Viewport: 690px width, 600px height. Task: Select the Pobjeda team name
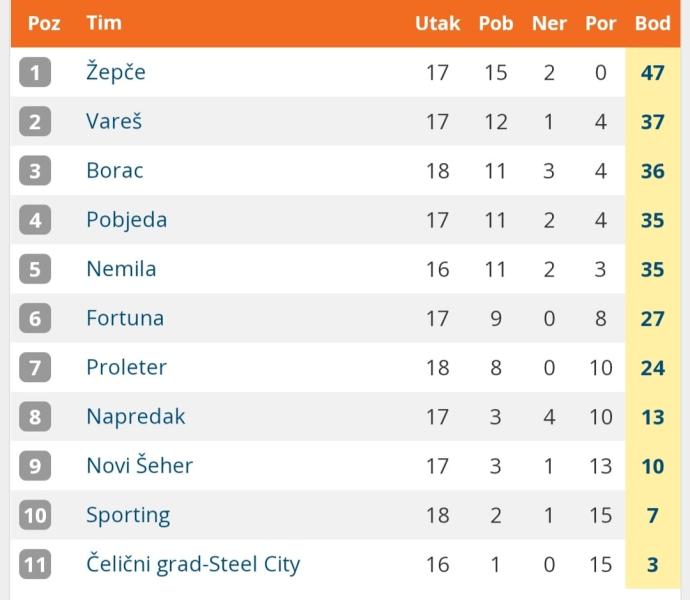click(127, 220)
